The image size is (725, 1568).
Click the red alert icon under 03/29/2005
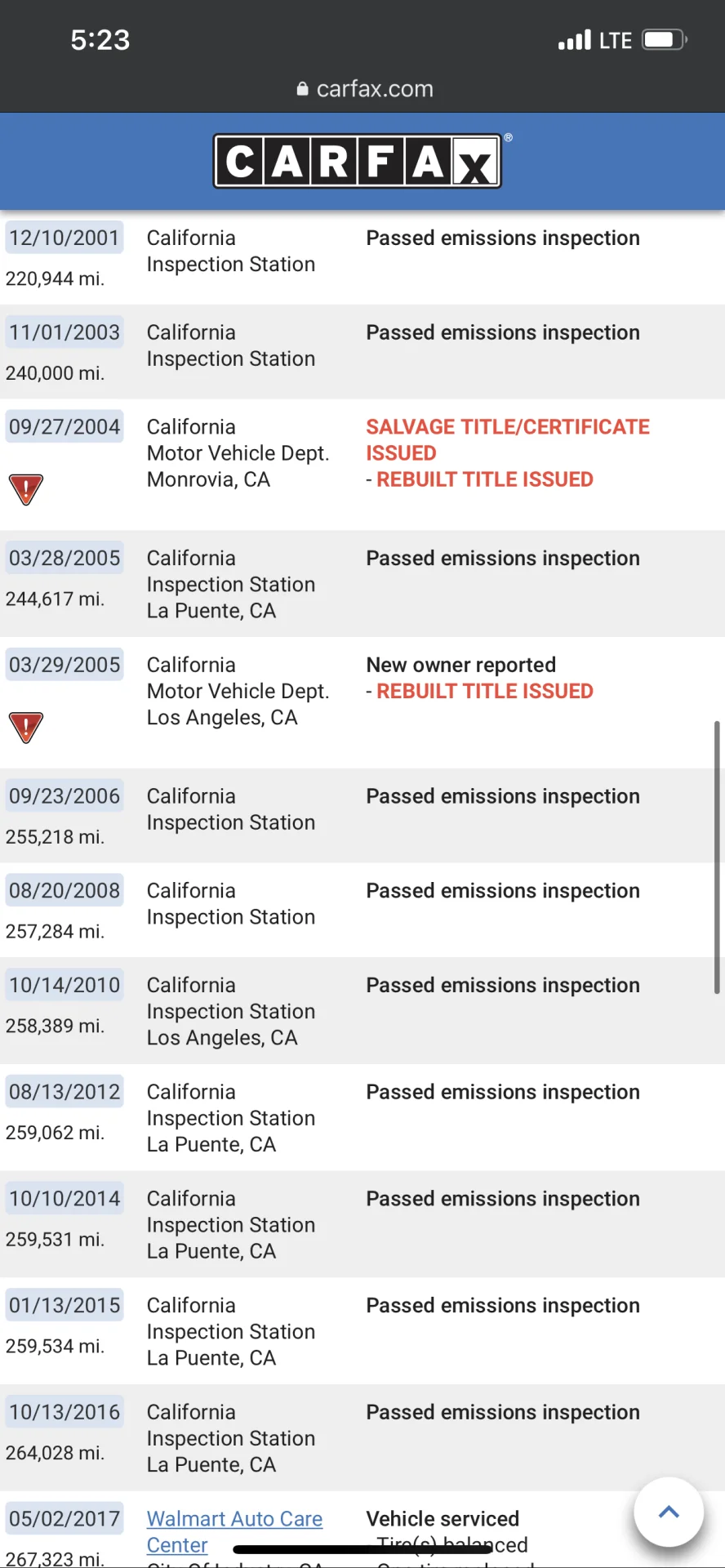tap(25, 727)
